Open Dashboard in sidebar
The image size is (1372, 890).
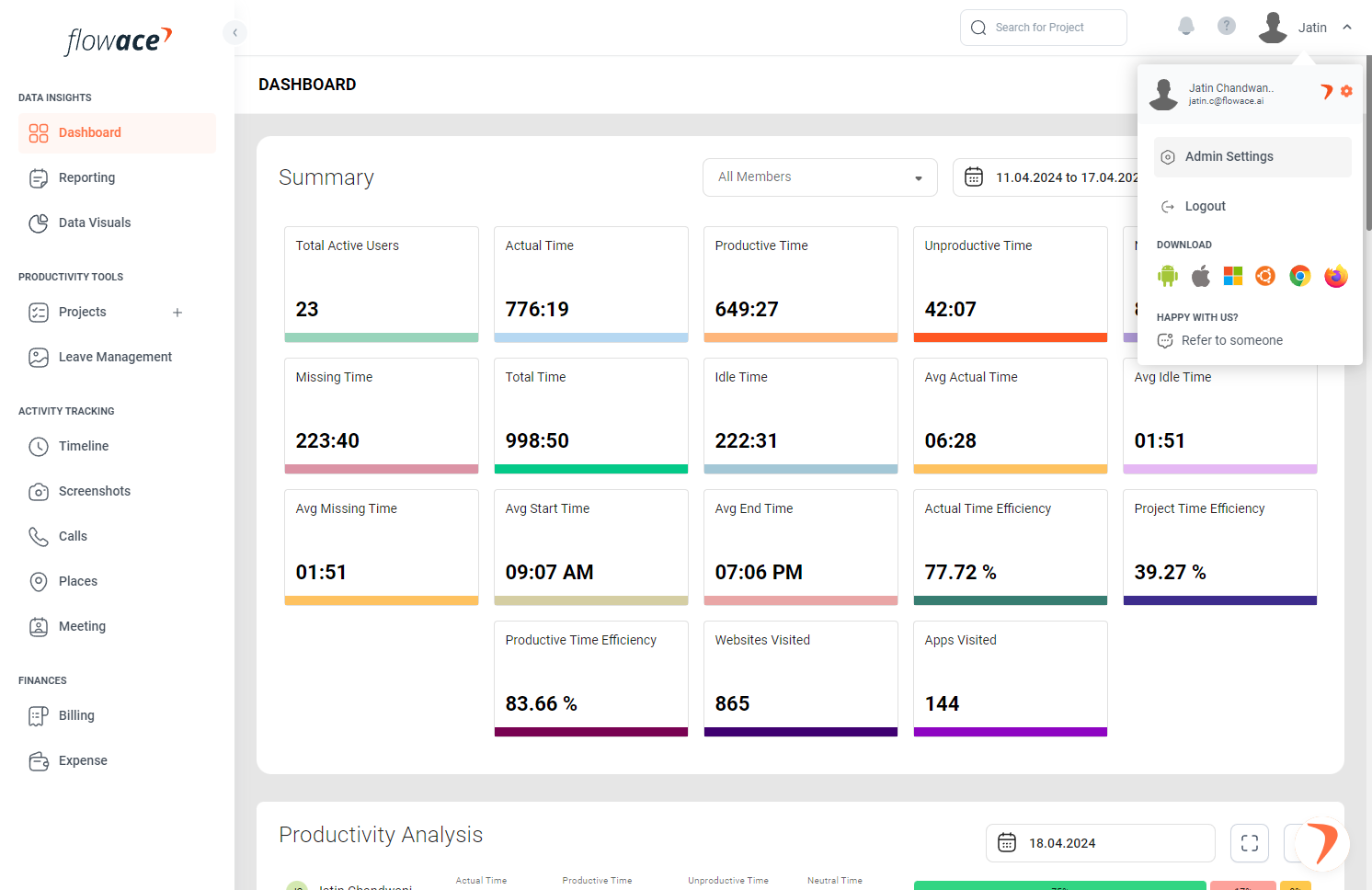click(117, 132)
